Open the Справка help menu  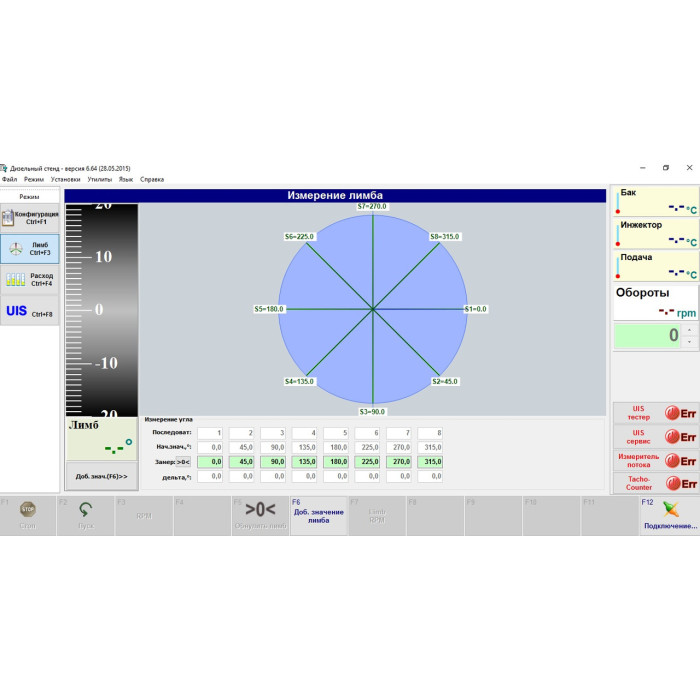coord(152,179)
